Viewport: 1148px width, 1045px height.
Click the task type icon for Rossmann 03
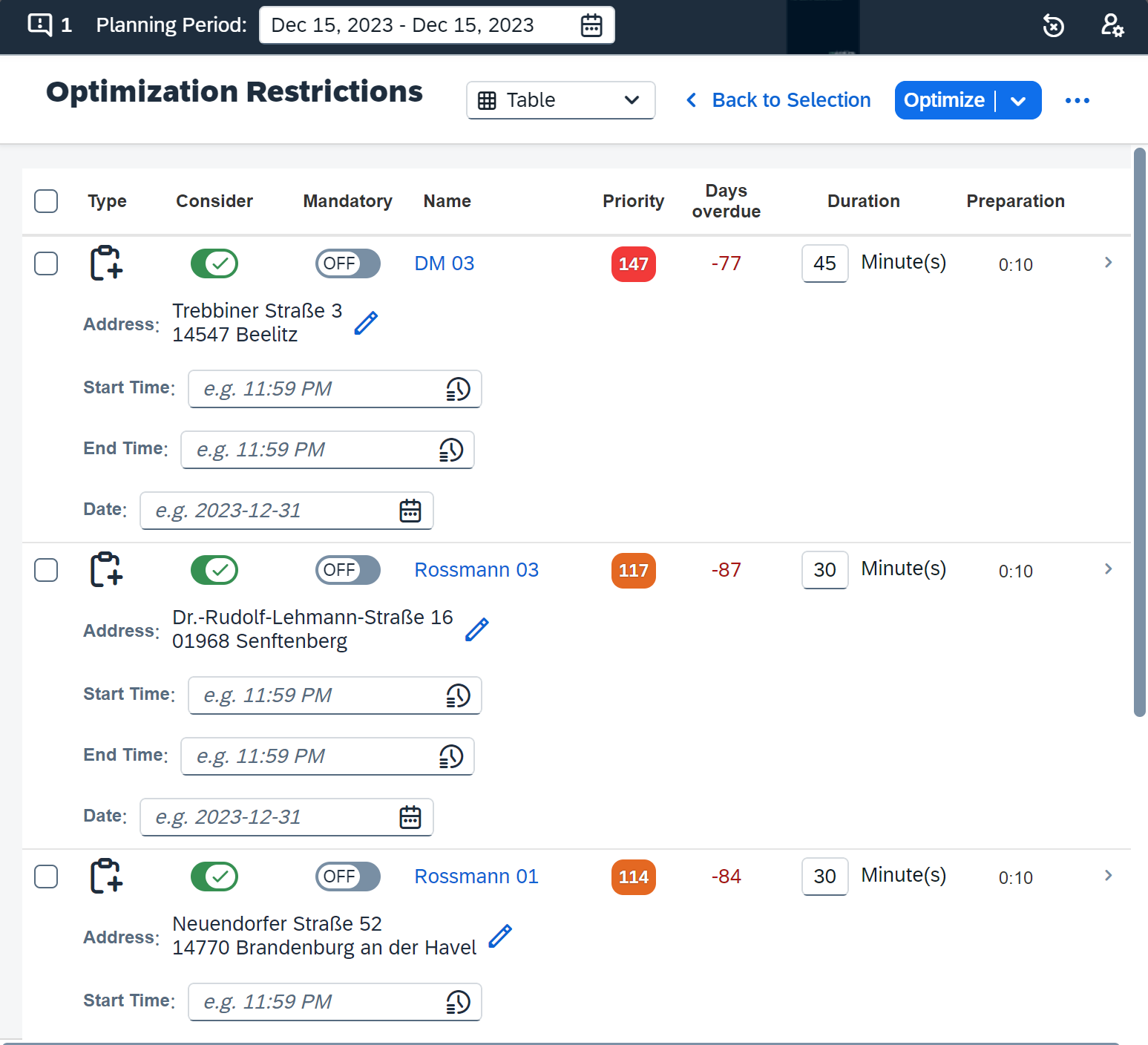pyautogui.click(x=106, y=569)
